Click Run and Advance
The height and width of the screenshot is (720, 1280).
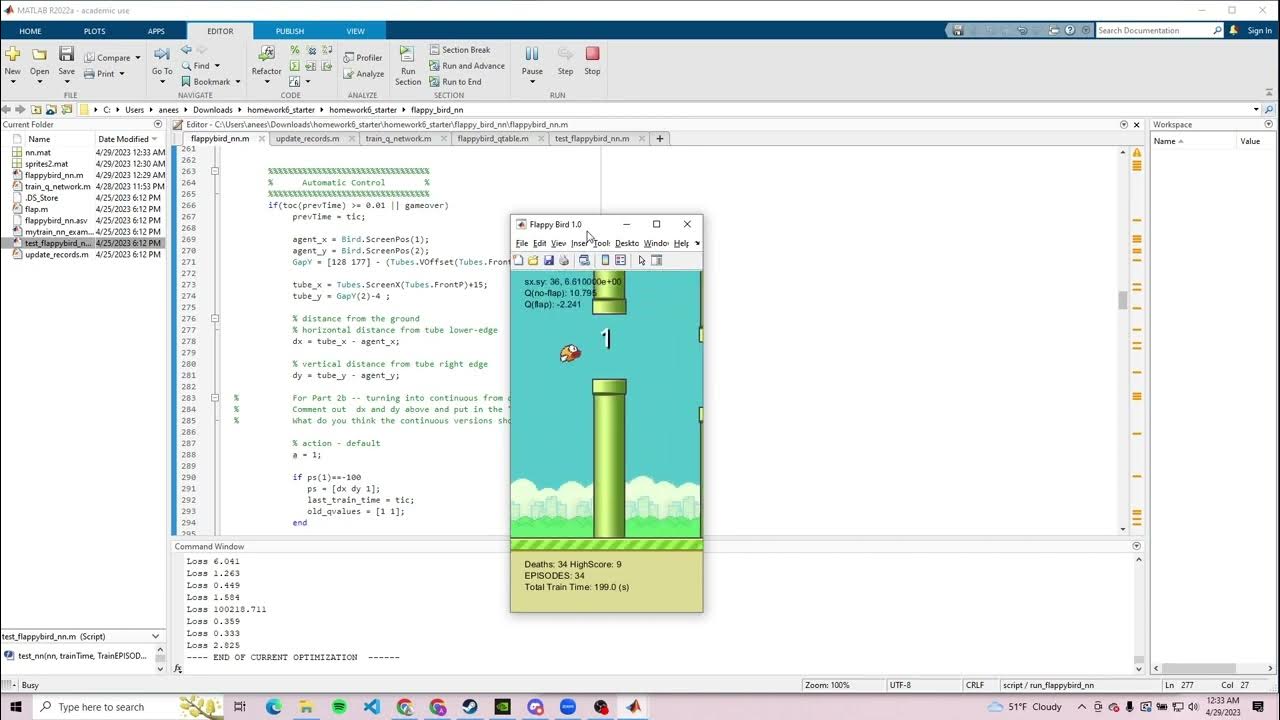pos(466,66)
